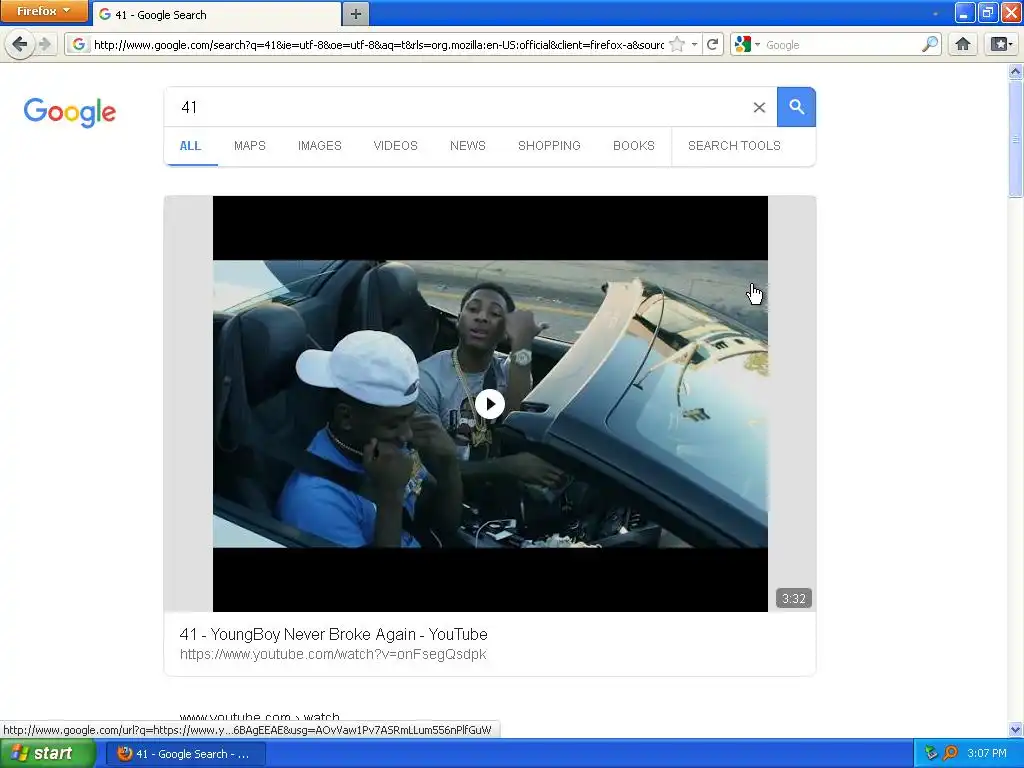Screen dimensions: 1024x768
Task: Click the magnifier in Firefox search box
Action: point(929,44)
